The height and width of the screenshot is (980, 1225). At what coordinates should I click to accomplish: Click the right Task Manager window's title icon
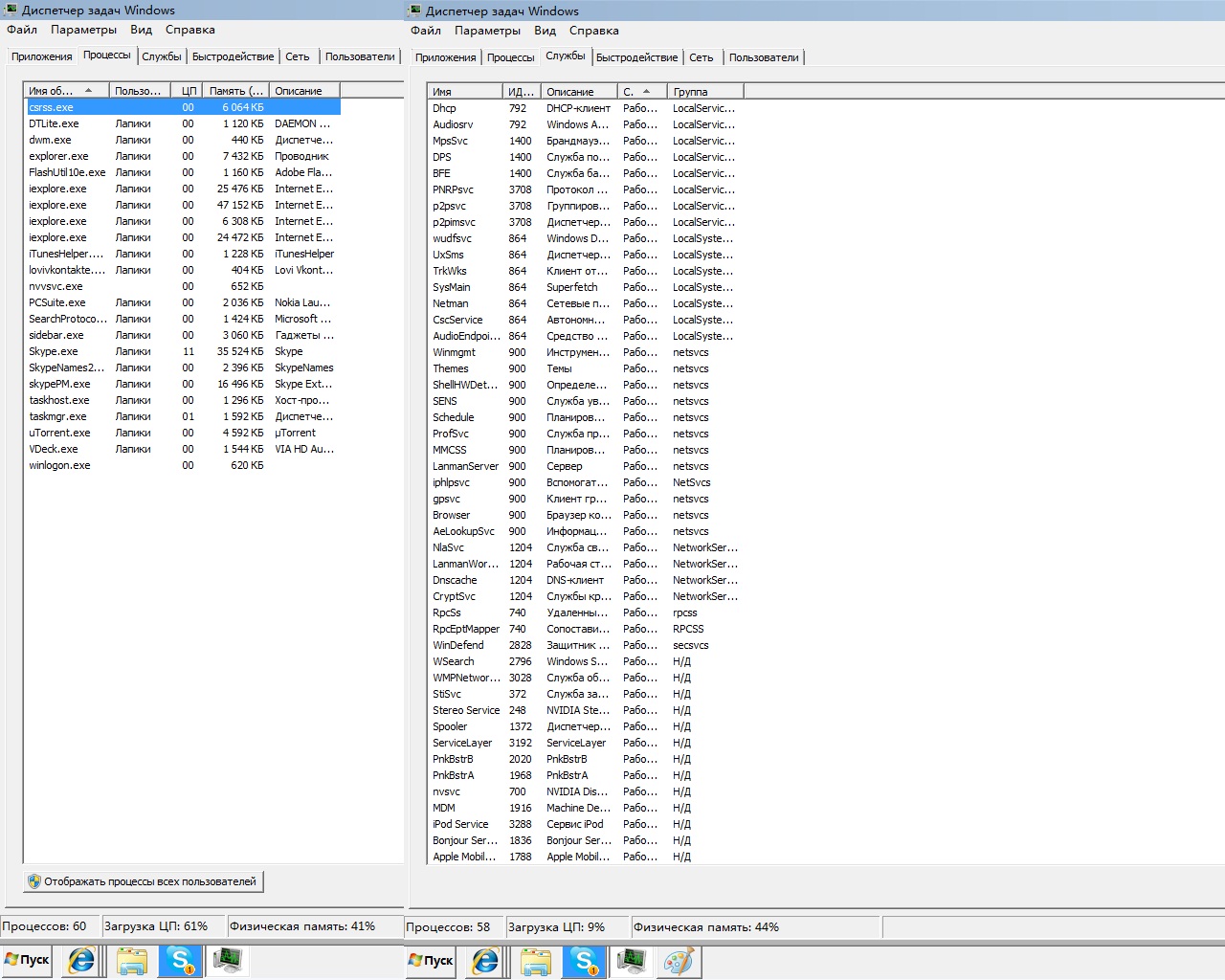[x=414, y=11]
